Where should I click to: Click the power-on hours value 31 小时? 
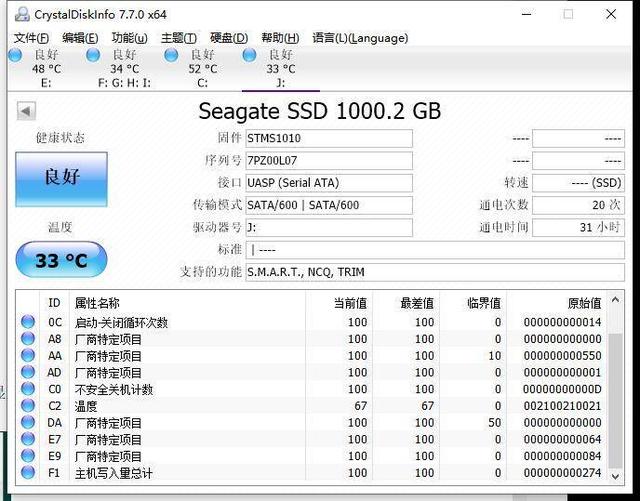[x=578, y=227]
